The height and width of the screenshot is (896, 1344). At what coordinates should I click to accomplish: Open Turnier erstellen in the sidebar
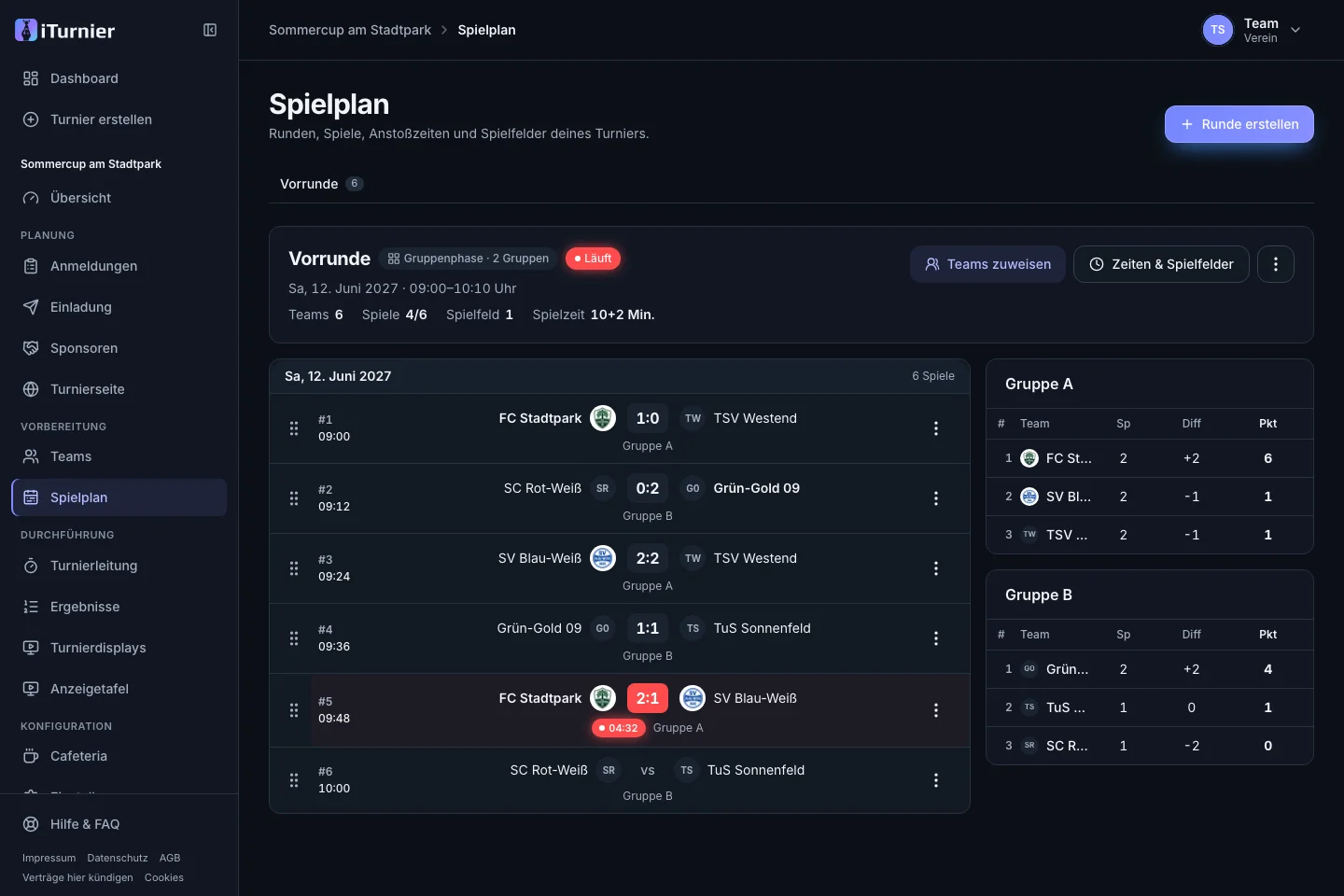tap(119, 119)
